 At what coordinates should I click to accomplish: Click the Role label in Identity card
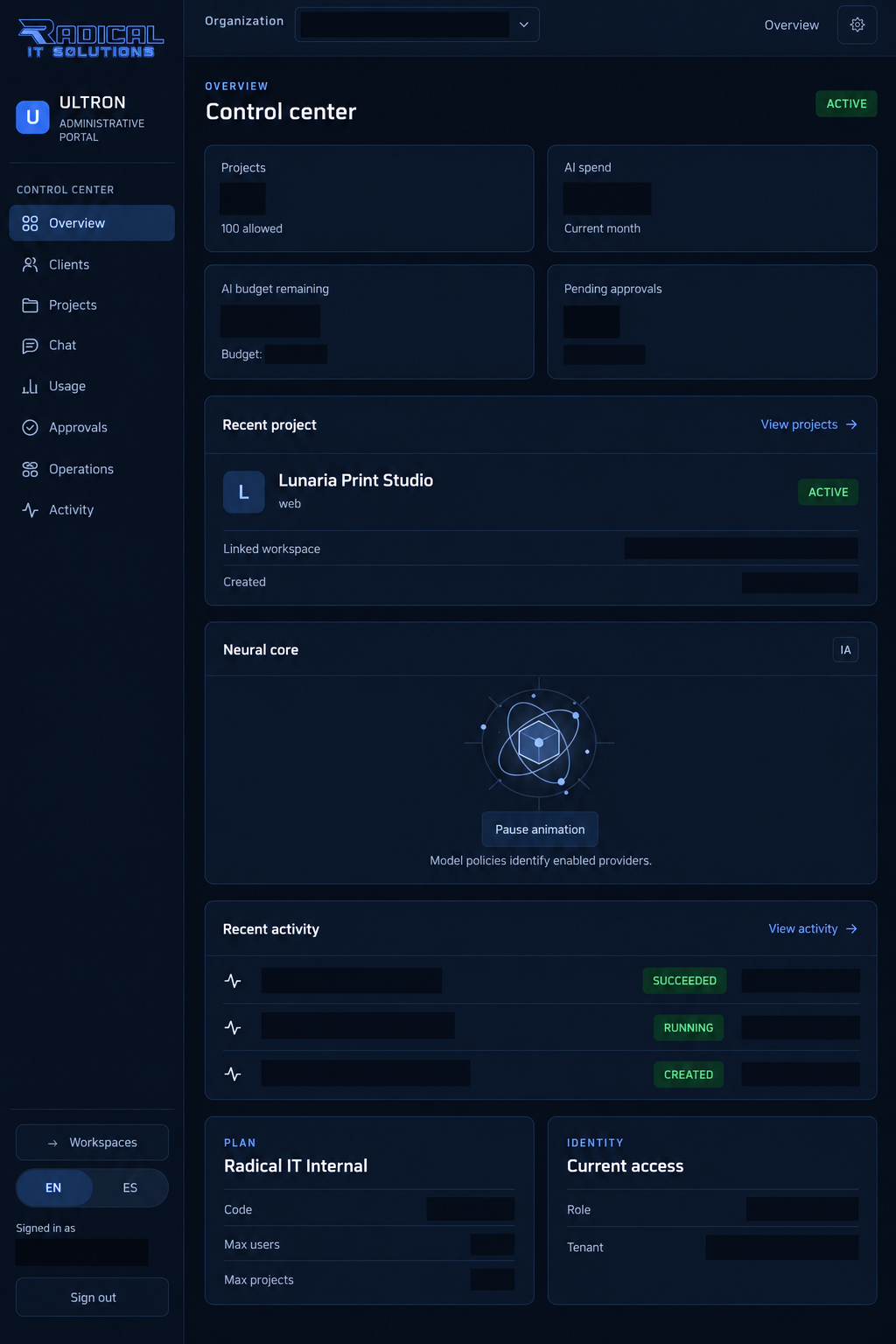579,1209
